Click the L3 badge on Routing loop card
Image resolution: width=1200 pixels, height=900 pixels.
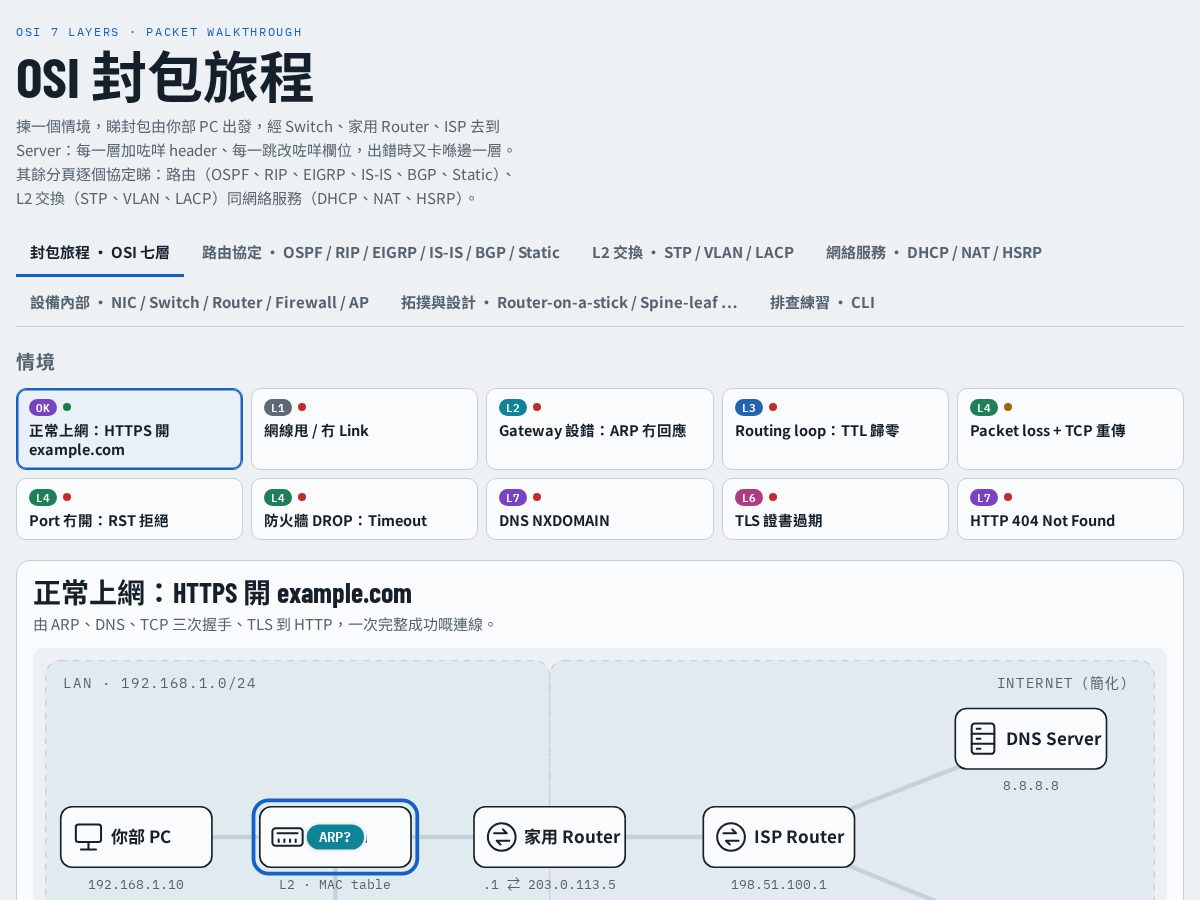click(749, 408)
